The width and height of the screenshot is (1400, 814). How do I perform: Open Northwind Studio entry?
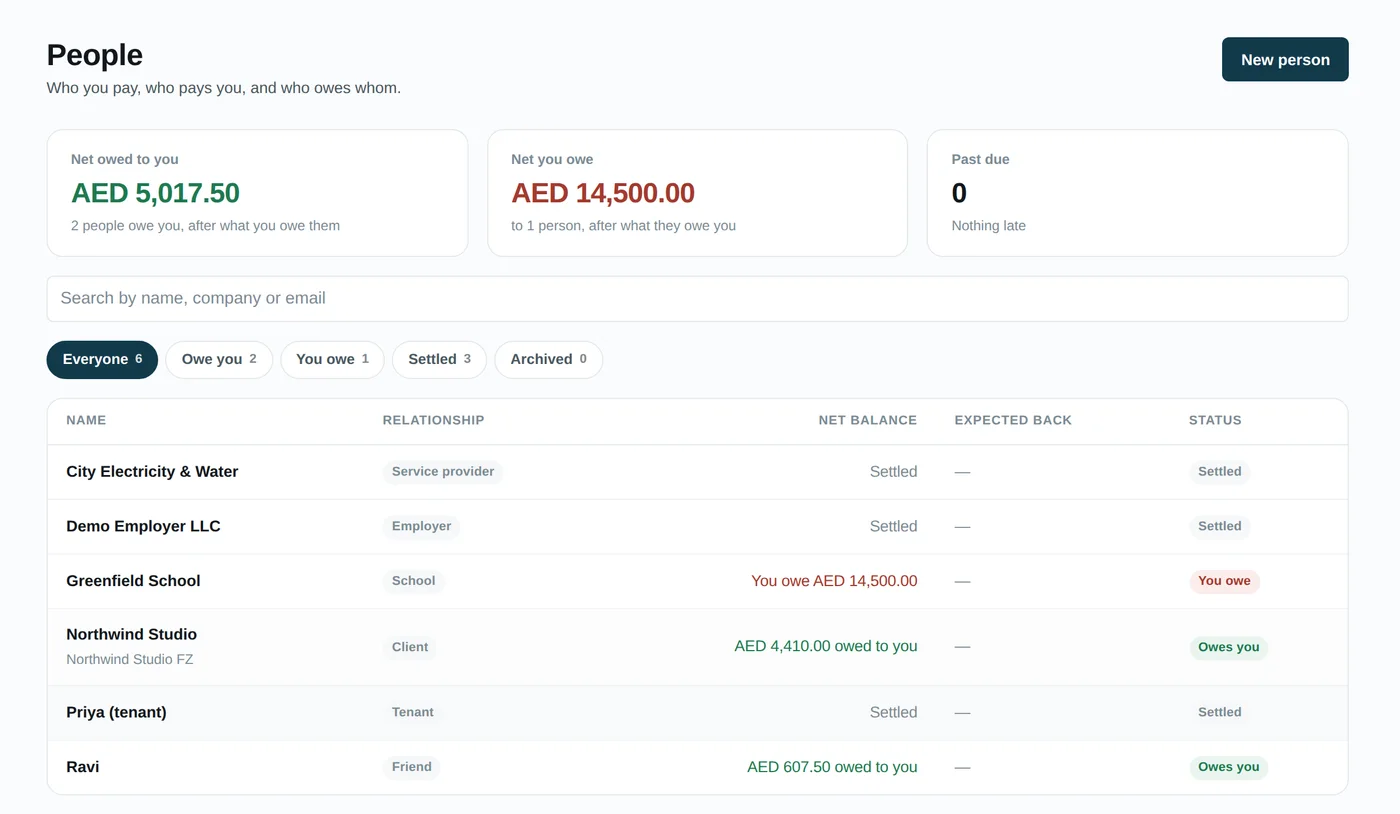(697, 647)
